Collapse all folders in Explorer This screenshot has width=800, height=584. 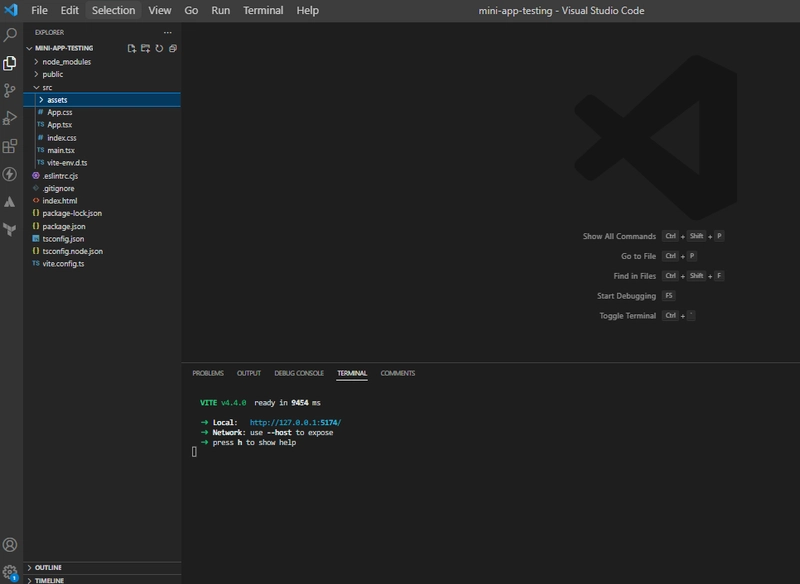click(x=173, y=48)
